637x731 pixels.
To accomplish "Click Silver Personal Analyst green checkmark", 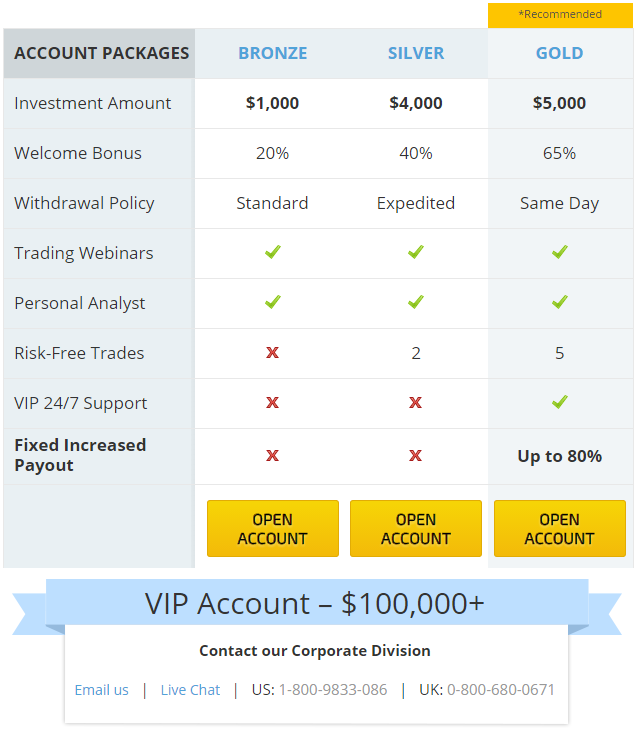I will click(416, 302).
